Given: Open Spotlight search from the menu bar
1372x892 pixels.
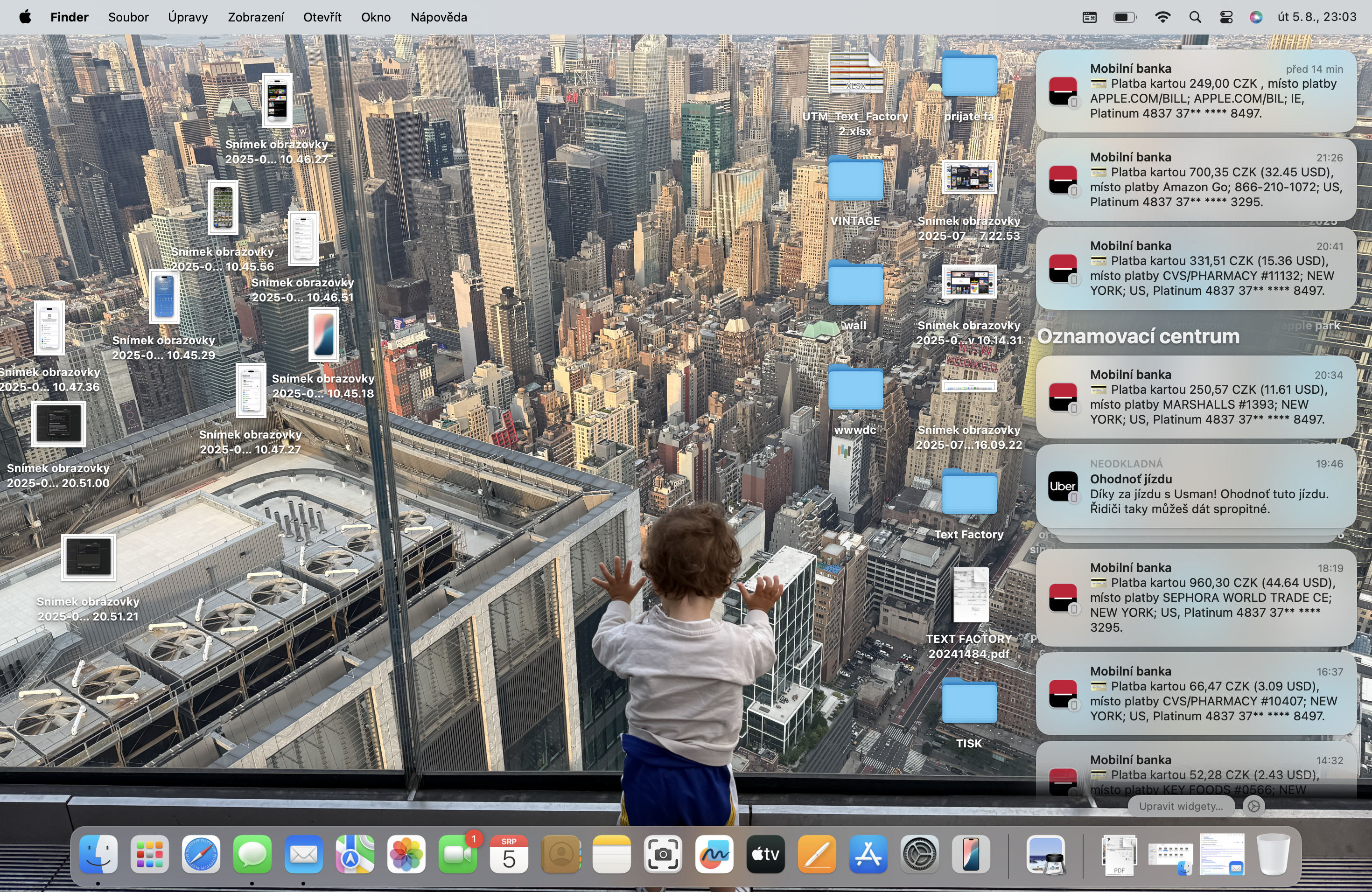Looking at the screenshot, I should click(1195, 17).
